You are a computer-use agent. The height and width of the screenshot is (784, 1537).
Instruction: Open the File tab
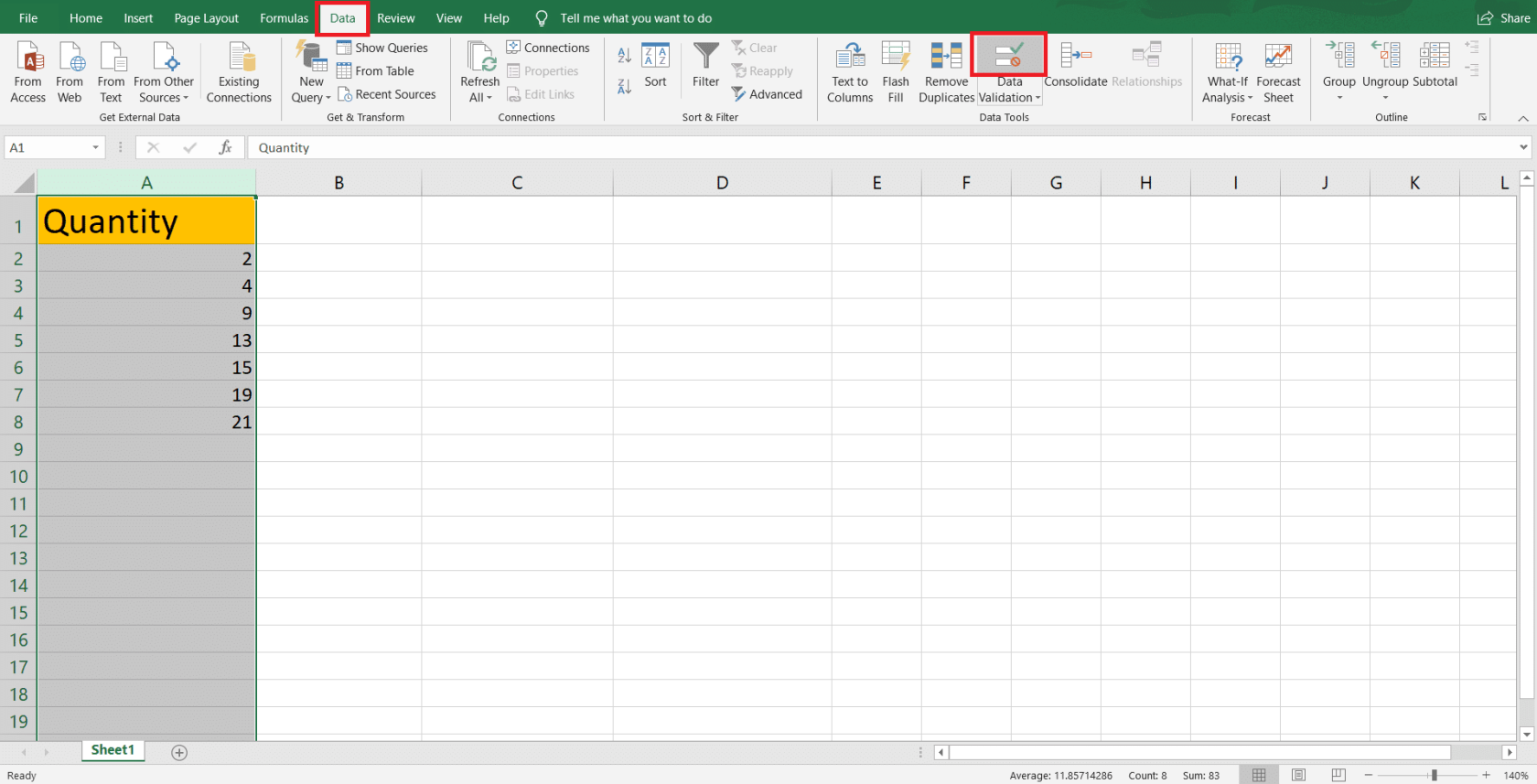pyautogui.click(x=28, y=18)
